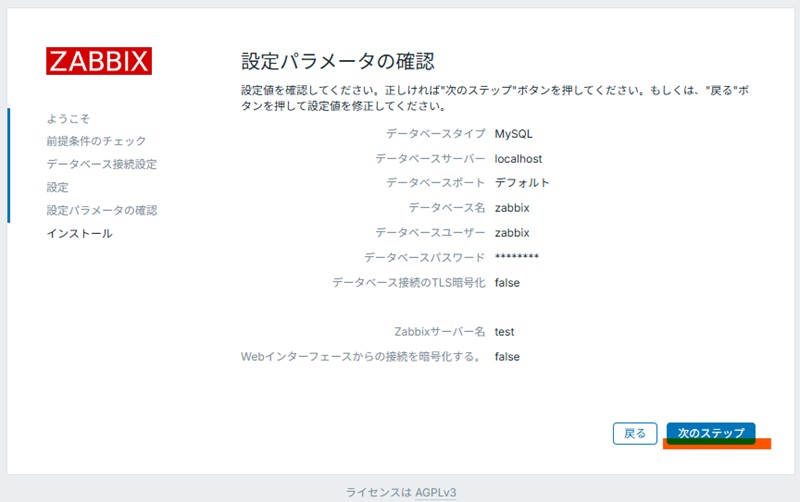Select the 前提条件のチェック step
This screenshot has width=800, height=502.
click(x=96, y=141)
